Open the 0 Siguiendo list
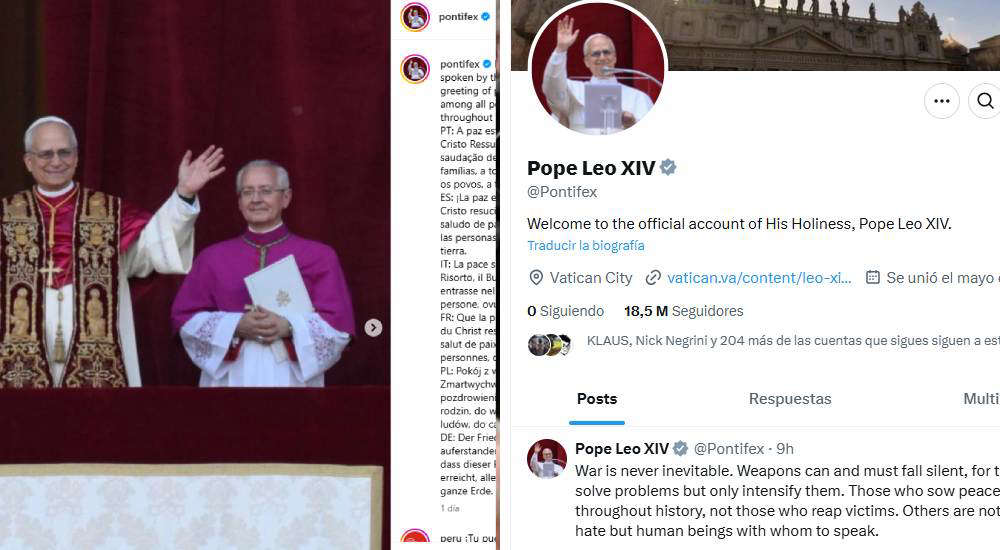Screen dimensions: 1000x550 click(565, 311)
